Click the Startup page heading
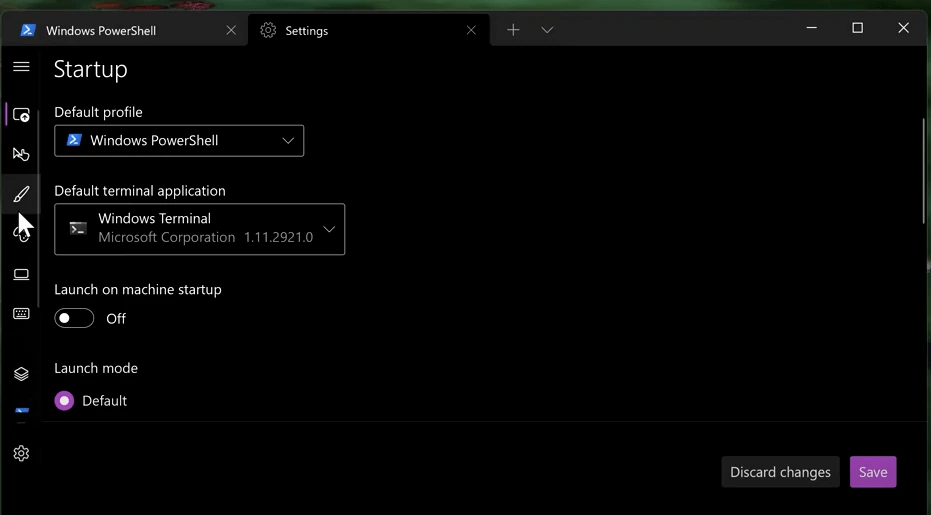Viewport: 931px width, 515px height. pos(91,69)
